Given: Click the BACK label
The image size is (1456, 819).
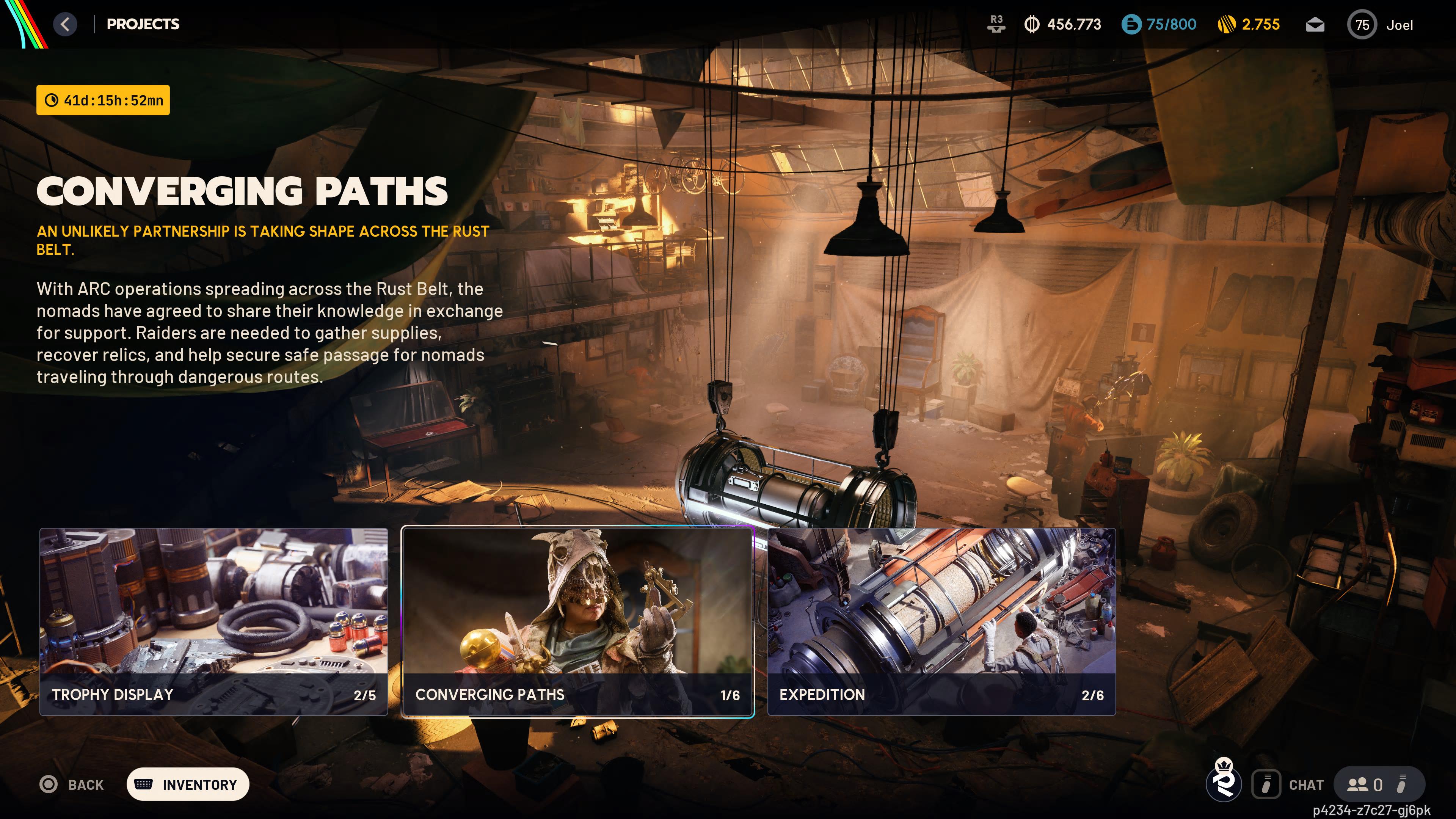Looking at the screenshot, I should click(86, 784).
